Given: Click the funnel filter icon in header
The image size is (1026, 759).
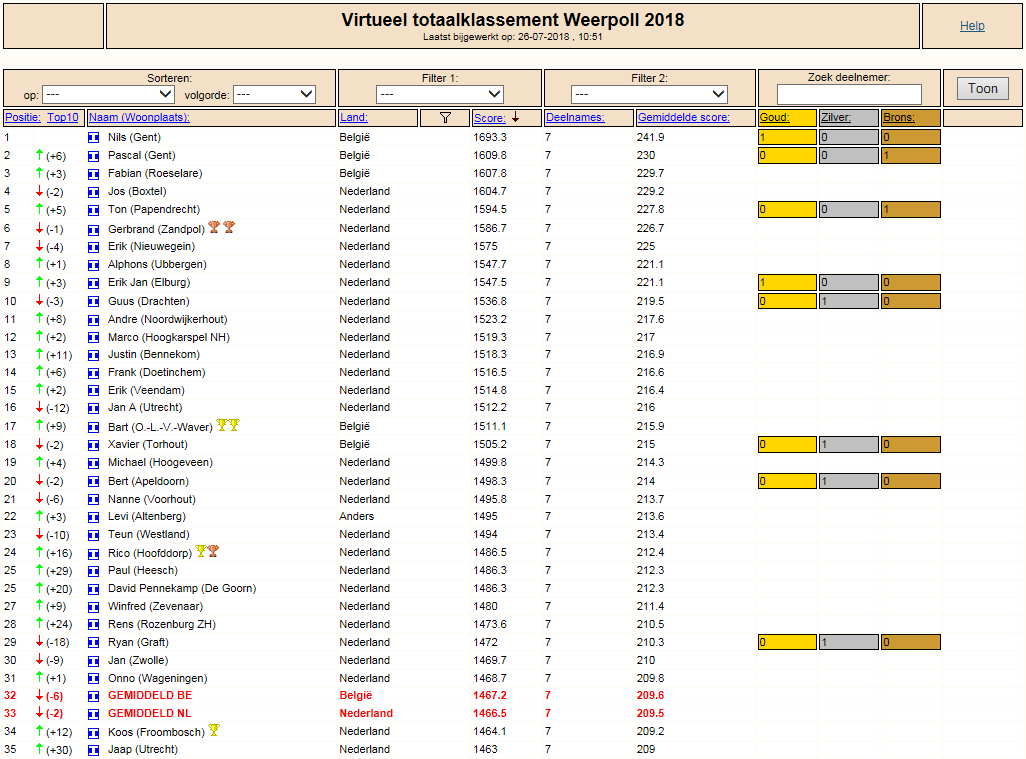Looking at the screenshot, I should [445, 118].
